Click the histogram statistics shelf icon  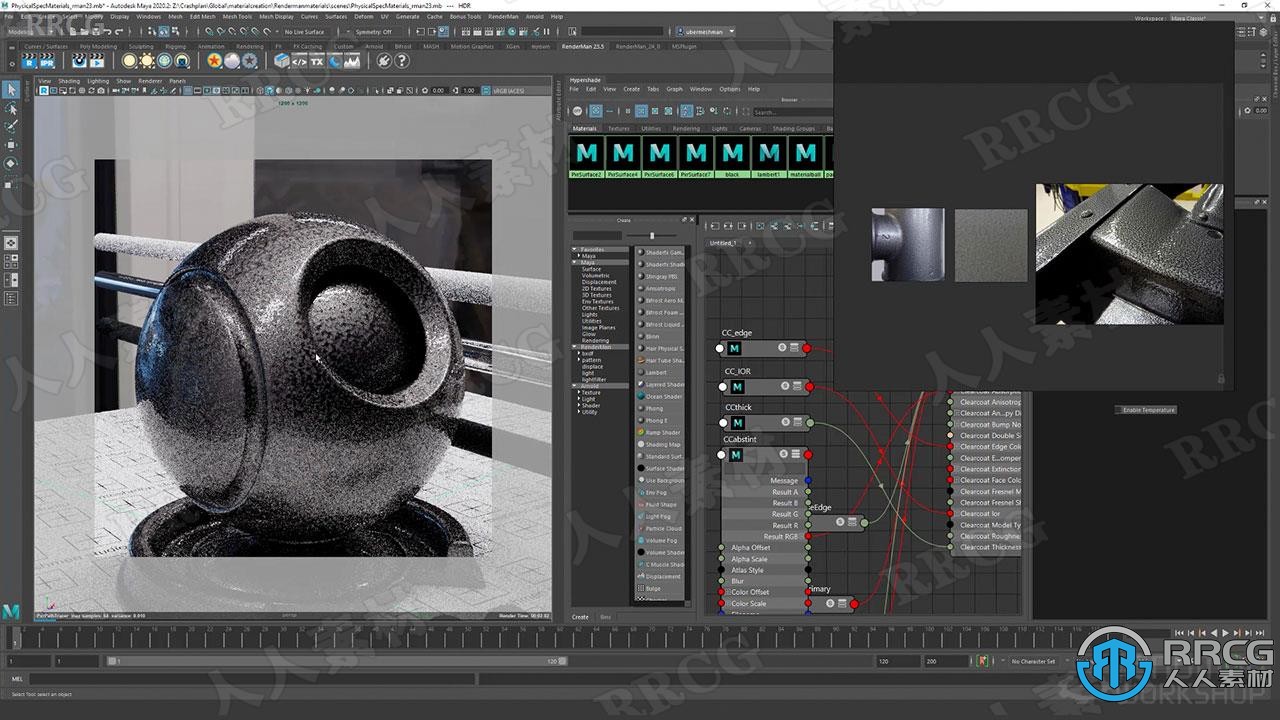(352, 61)
